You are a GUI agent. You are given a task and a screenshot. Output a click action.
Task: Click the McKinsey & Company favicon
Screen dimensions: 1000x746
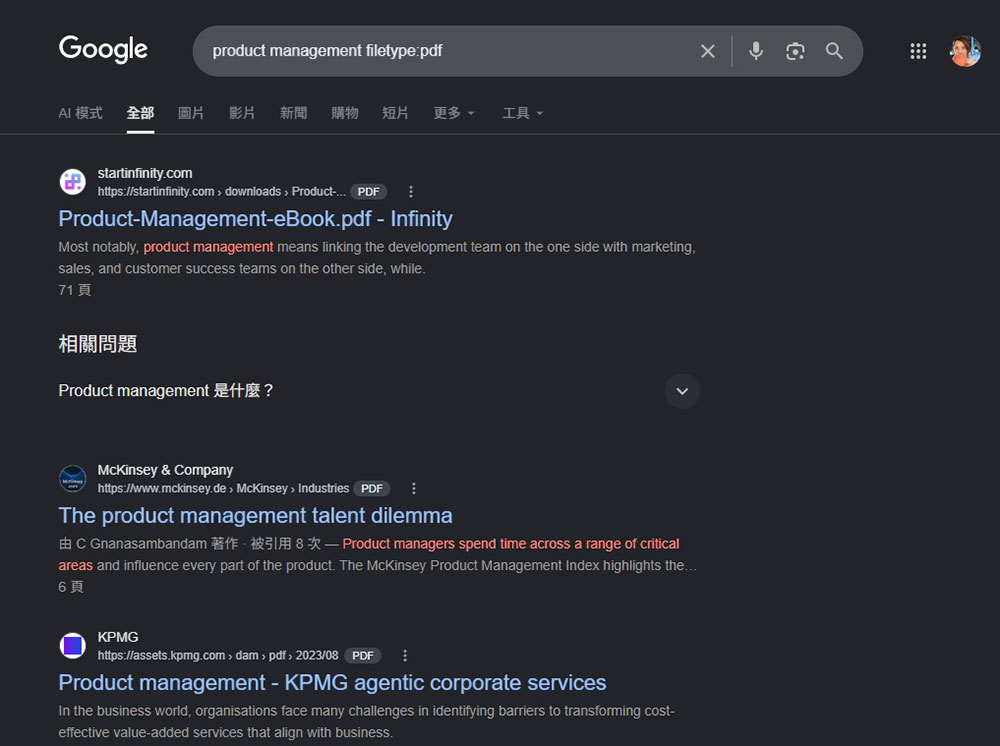[73, 478]
